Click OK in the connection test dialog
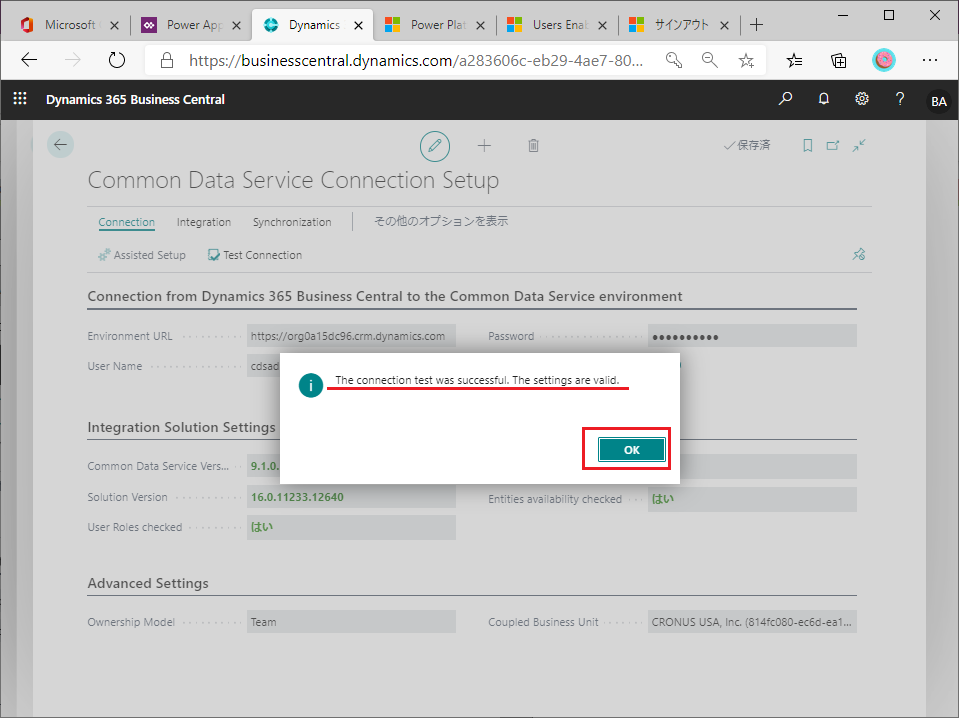This screenshot has height=718, width=959. tap(632, 450)
